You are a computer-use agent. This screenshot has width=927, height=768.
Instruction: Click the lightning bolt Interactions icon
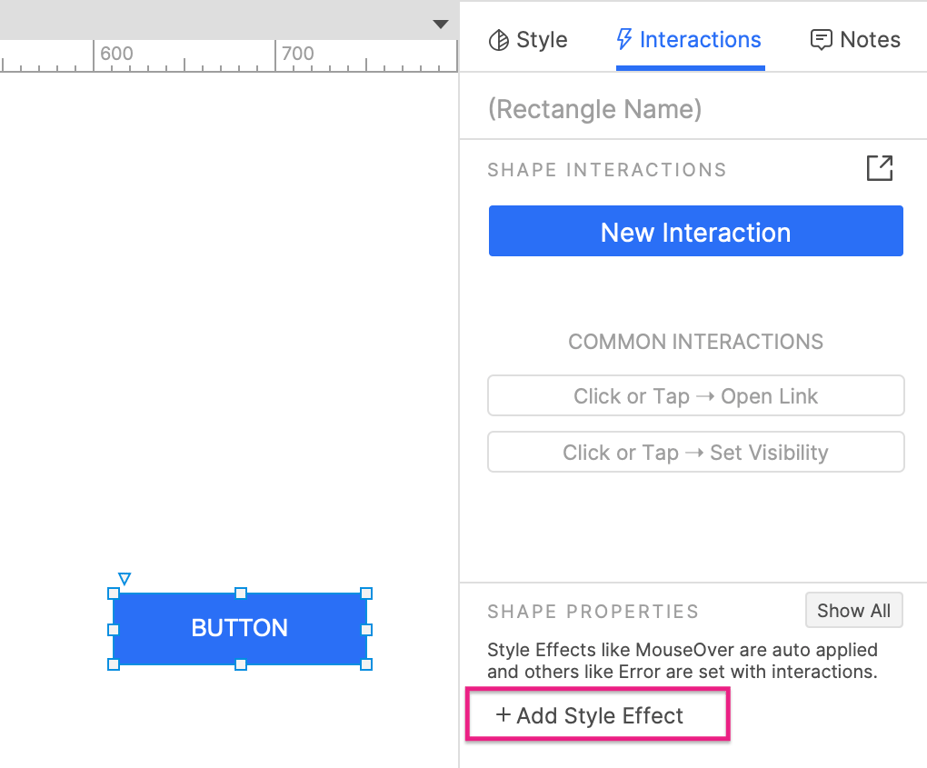[x=624, y=40]
